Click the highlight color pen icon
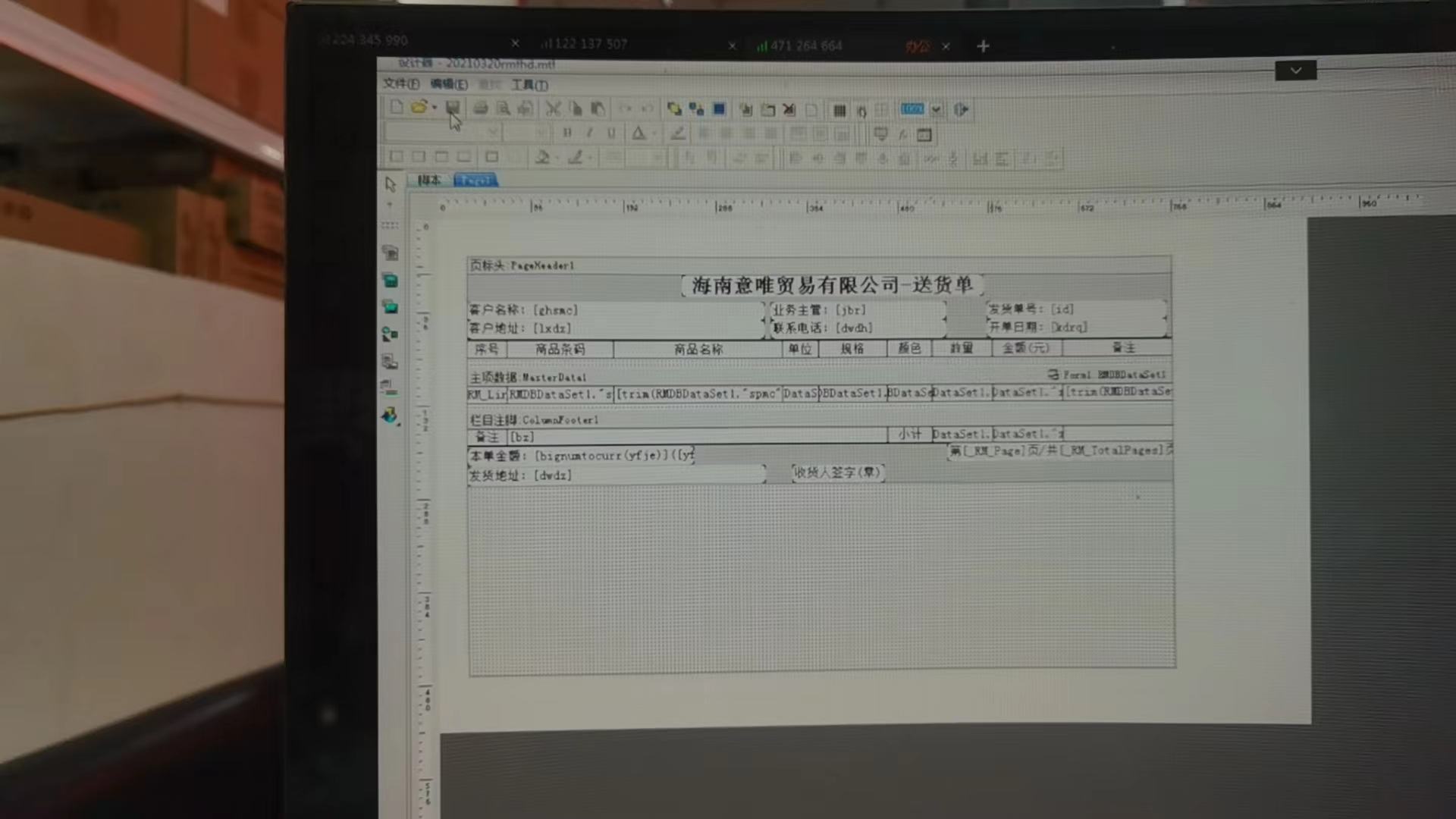This screenshot has height=819, width=1456. pyautogui.click(x=677, y=134)
